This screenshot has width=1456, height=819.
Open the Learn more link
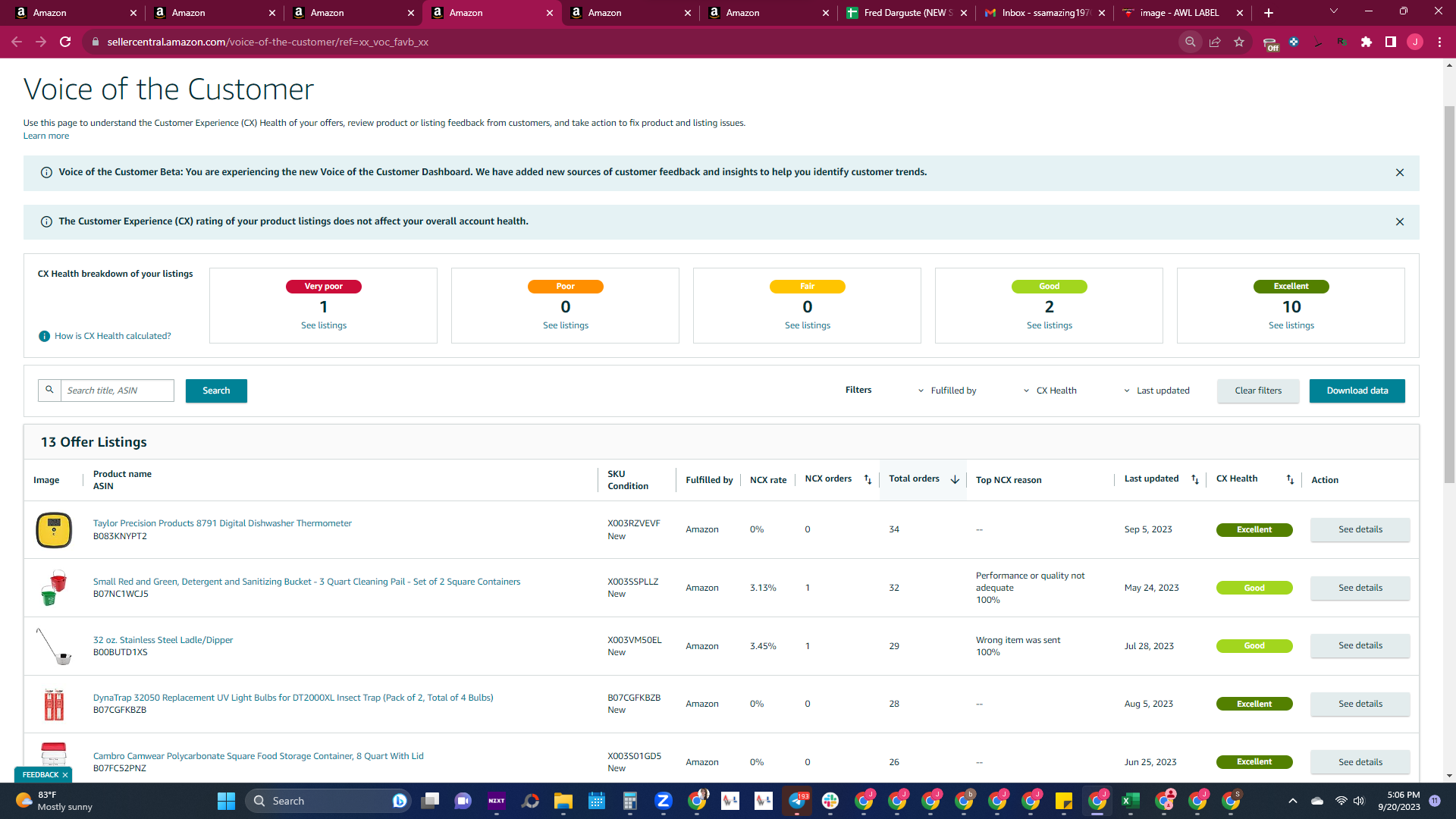coord(46,136)
